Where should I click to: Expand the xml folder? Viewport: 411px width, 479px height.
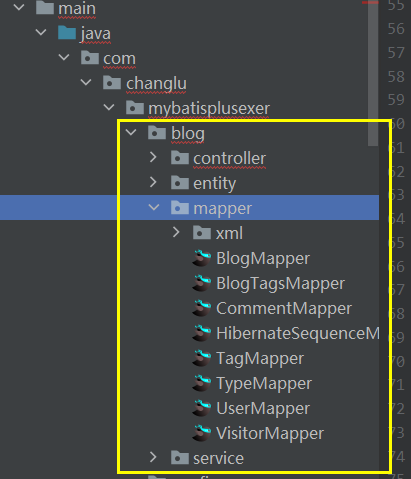pyautogui.click(x=176, y=232)
